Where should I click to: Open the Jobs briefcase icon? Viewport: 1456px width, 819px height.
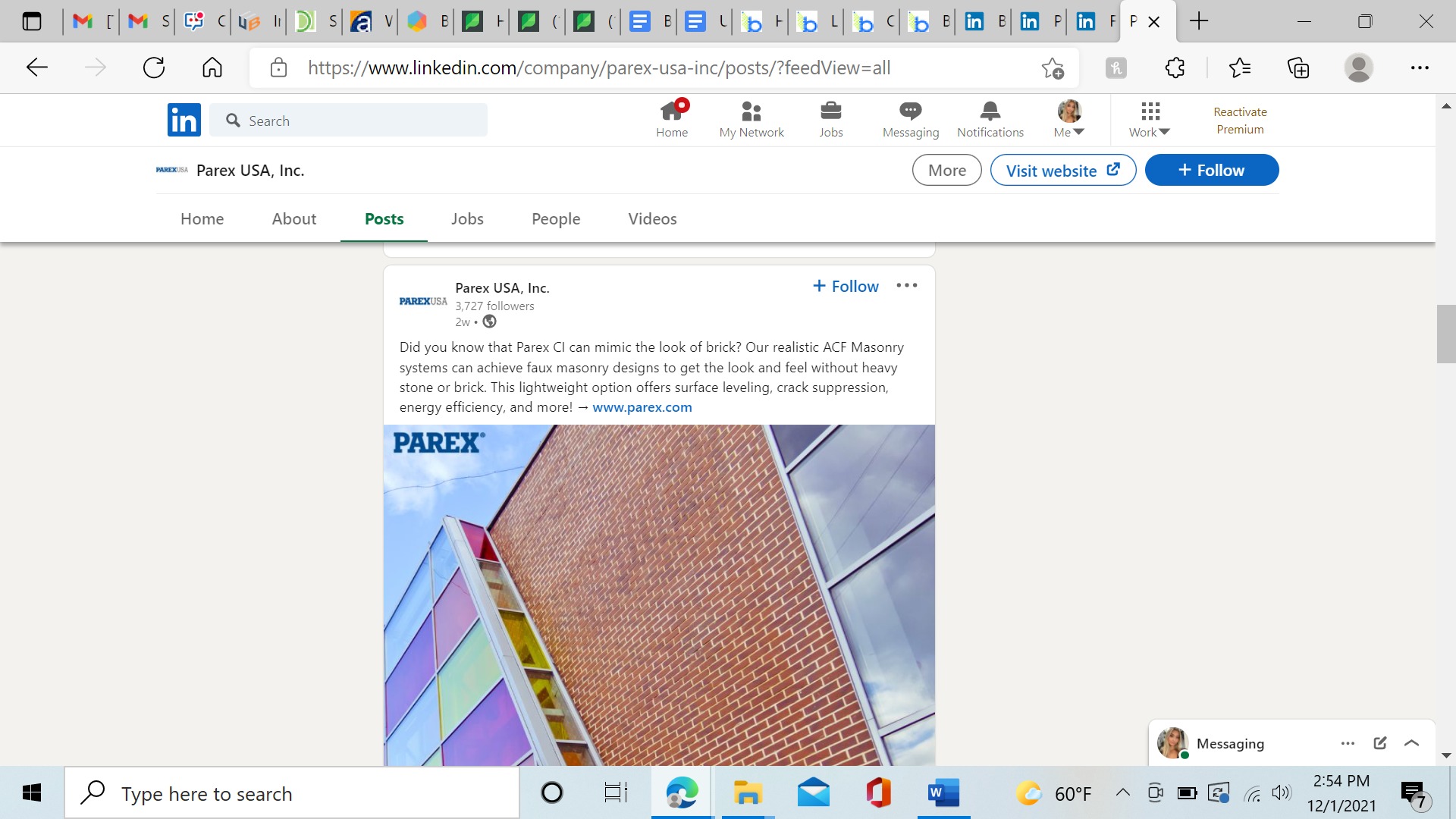831,120
